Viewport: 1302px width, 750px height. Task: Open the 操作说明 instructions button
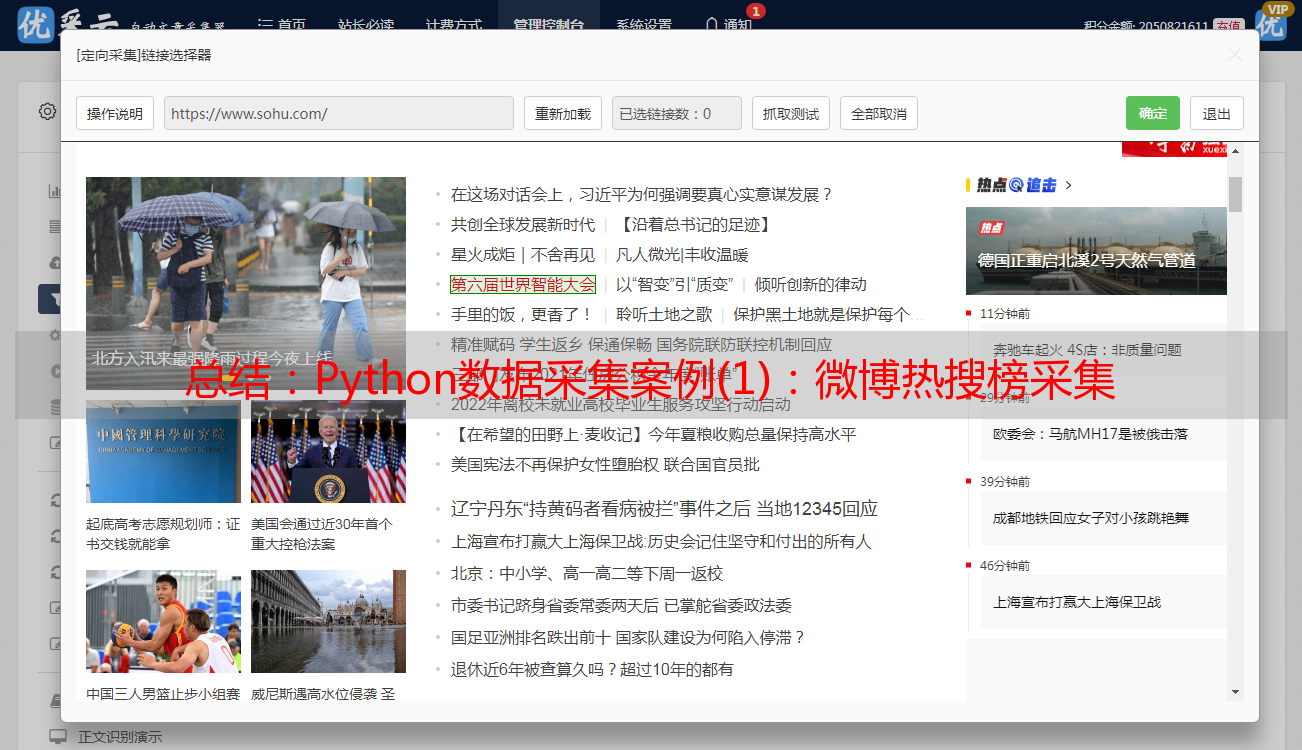[115, 113]
